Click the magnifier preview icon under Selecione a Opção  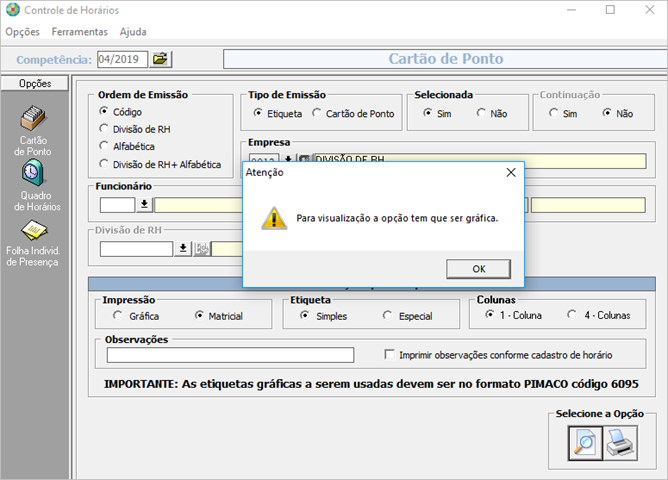point(585,443)
